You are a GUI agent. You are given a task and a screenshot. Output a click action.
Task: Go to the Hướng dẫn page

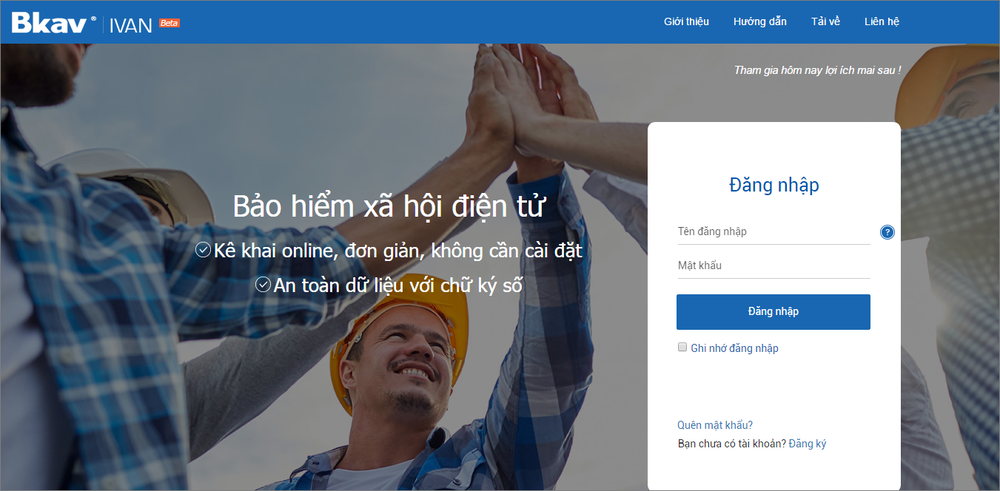click(x=760, y=22)
